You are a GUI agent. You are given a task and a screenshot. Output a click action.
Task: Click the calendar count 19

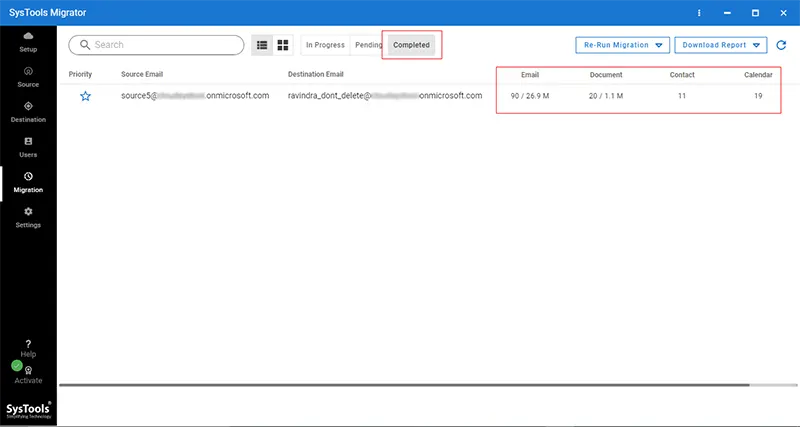click(x=758, y=96)
